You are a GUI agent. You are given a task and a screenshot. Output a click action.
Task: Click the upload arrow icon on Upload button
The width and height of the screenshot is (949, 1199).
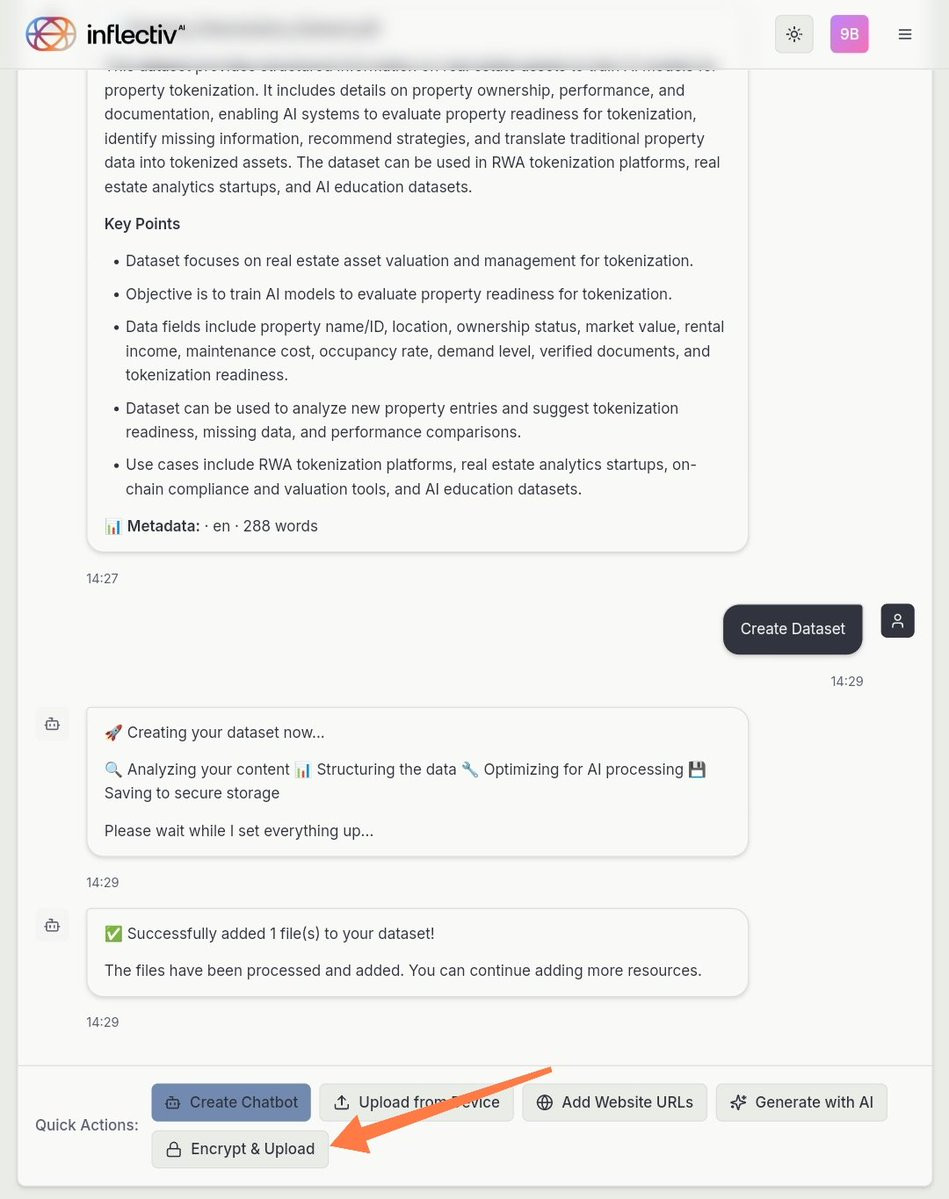[x=342, y=1103]
